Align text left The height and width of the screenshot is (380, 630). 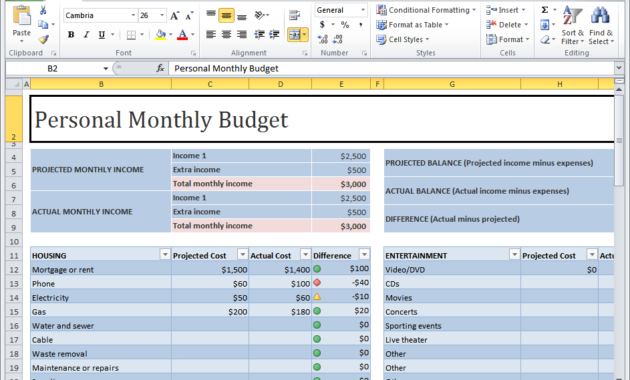click(x=211, y=35)
